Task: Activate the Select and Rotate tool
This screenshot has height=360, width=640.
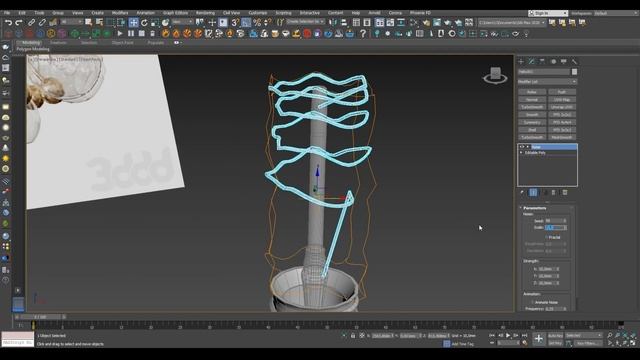Action: tap(144, 22)
